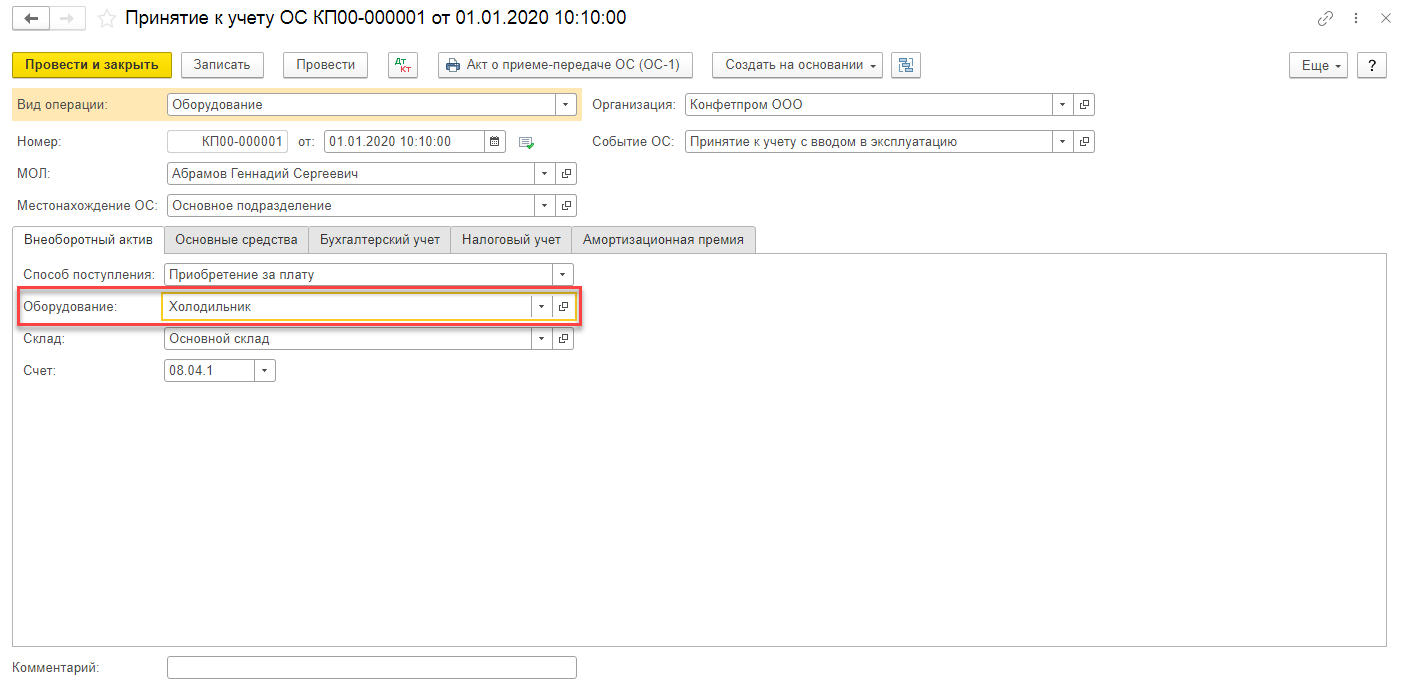Click the back navigation arrow
1404x686 pixels.
point(30,19)
